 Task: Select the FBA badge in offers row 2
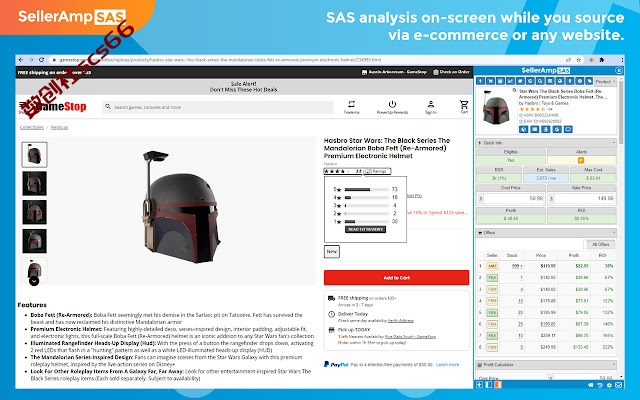(x=492, y=278)
